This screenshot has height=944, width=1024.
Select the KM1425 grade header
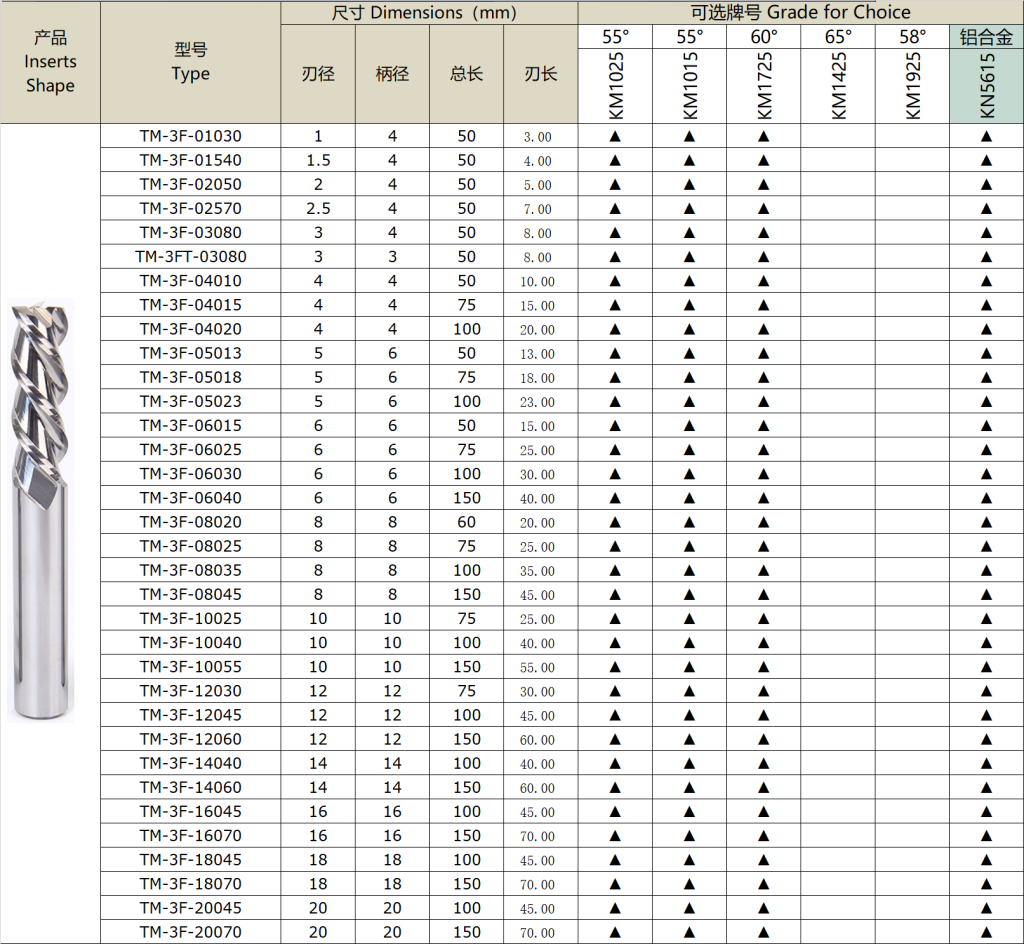tap(839, 86)
